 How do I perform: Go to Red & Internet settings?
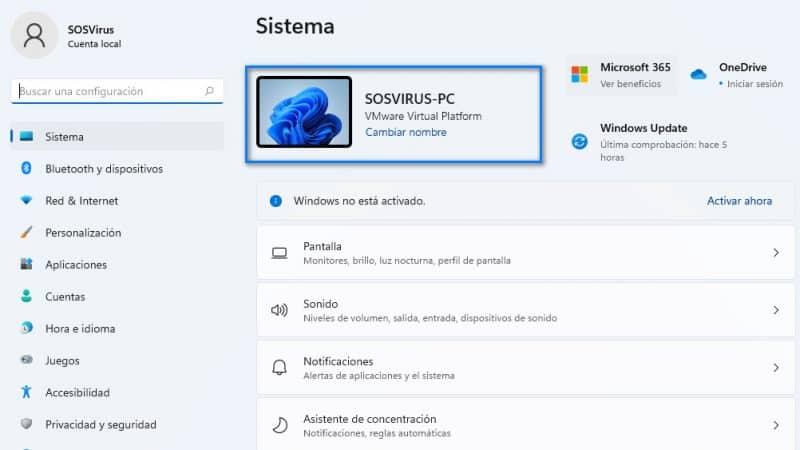81,201
